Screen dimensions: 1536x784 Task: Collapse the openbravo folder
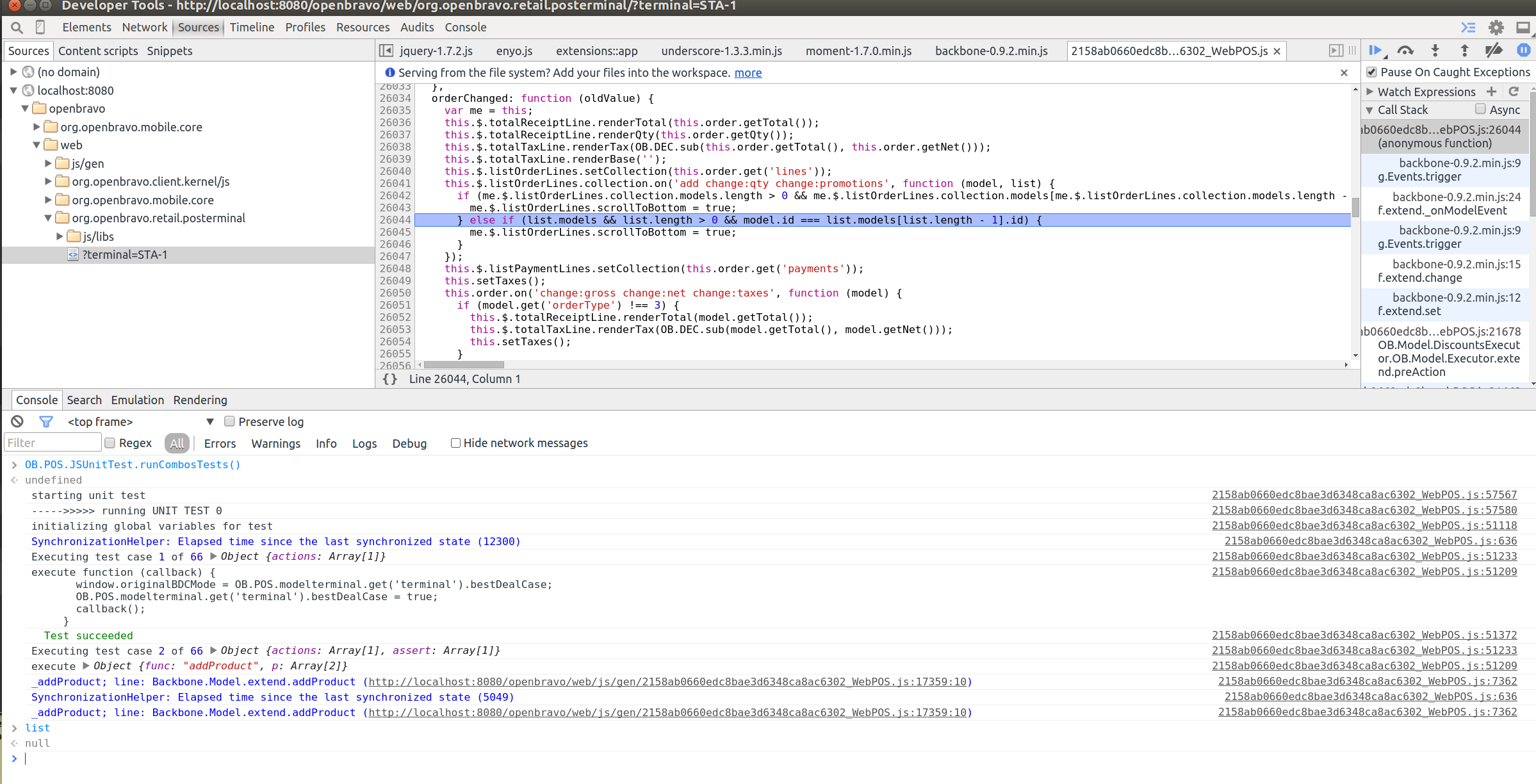[x=25, y=108]
